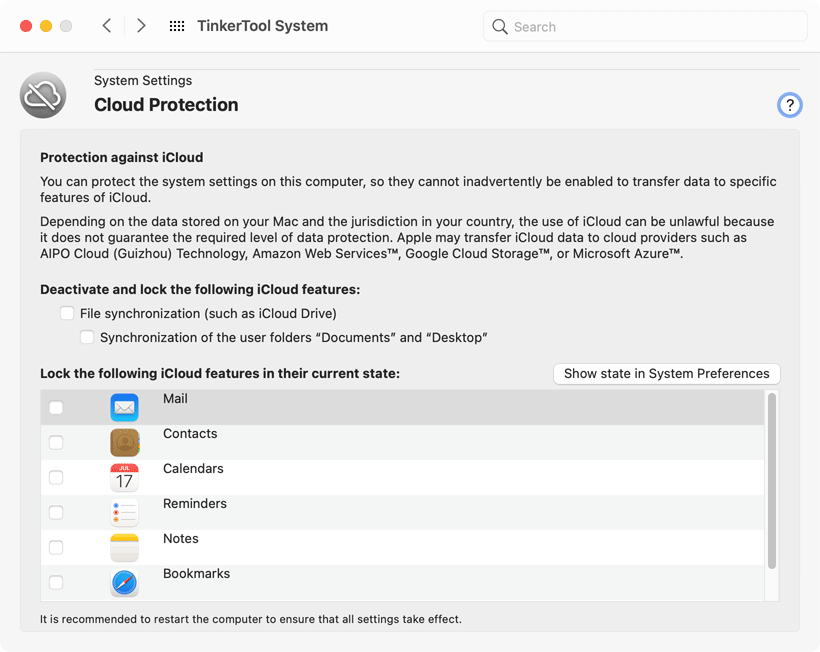Click the restart recommendation note
The height and width of the screenshot is (652, 820).
click(250, 620)
